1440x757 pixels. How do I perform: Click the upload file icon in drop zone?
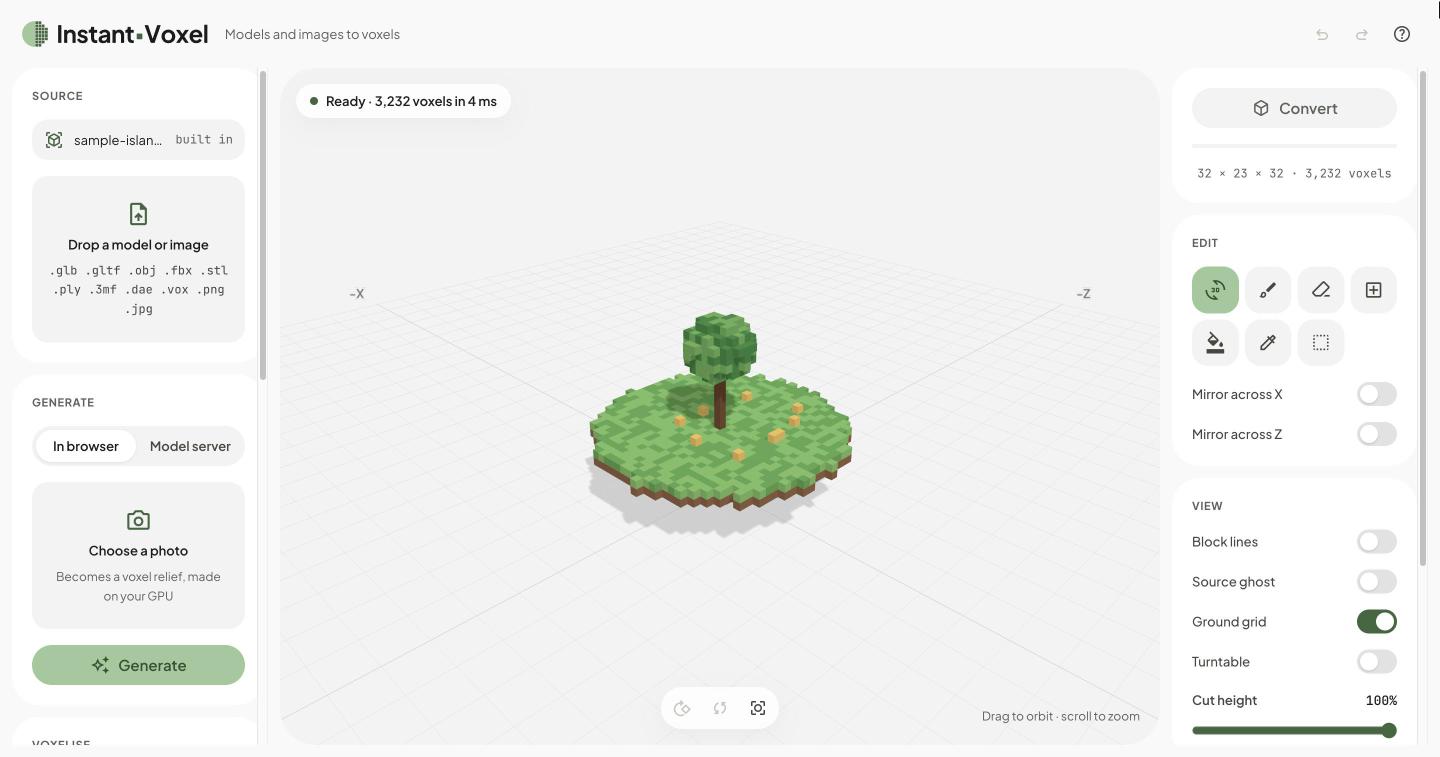click(x=138, y=214)
